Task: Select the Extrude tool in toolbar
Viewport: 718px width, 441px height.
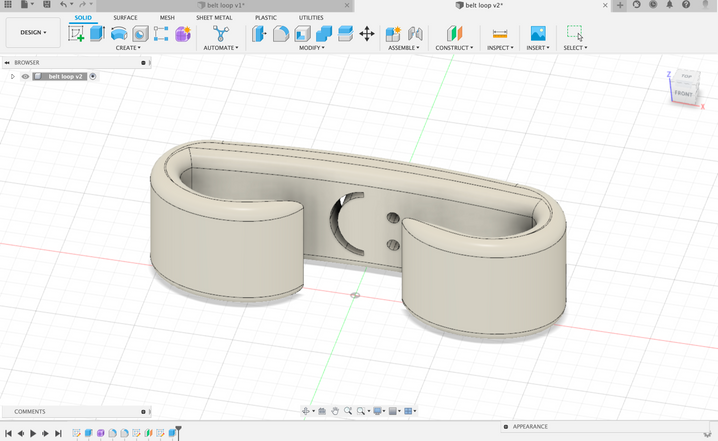Action: (97, 33)
